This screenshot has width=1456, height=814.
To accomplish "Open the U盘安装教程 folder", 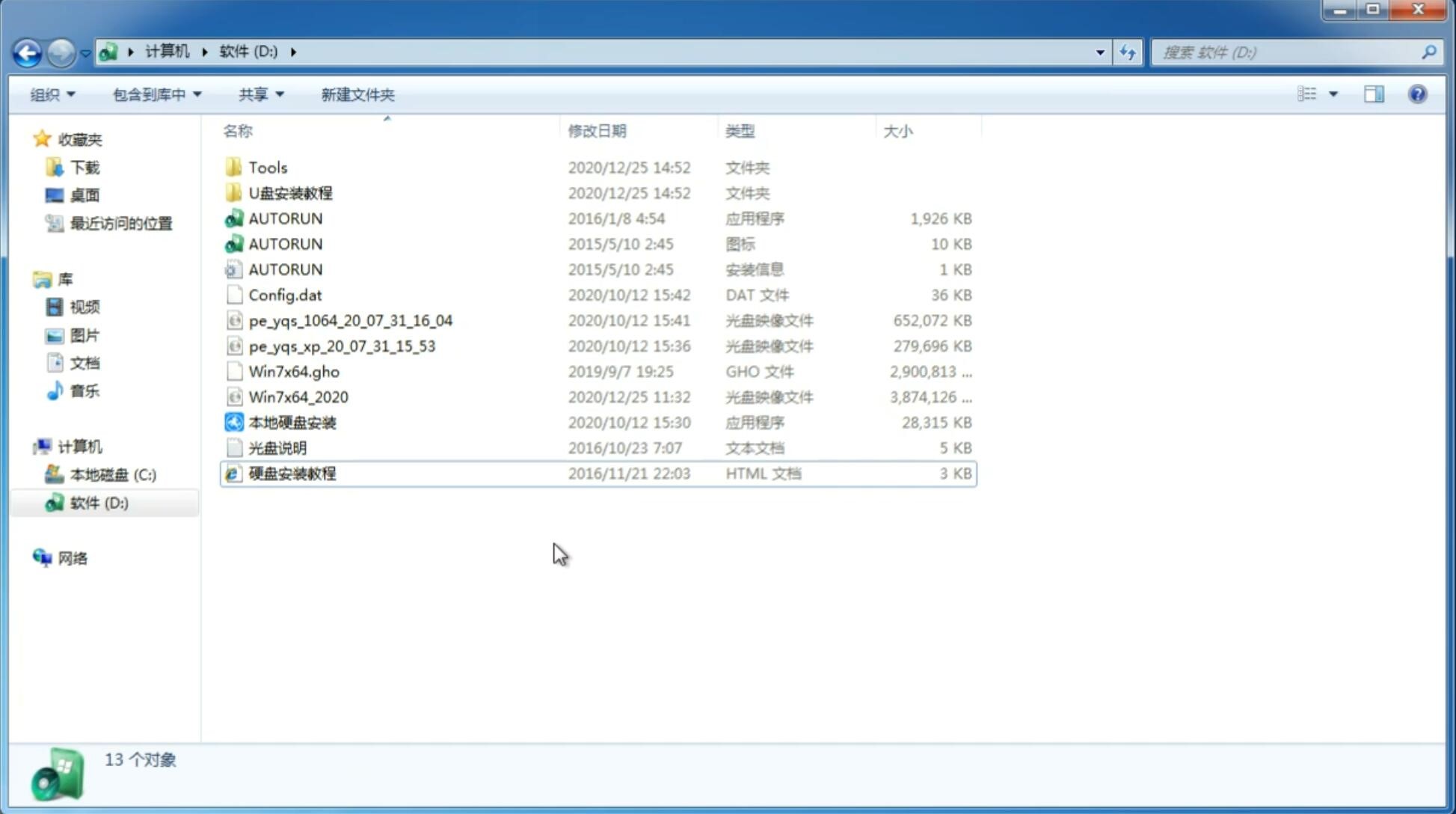I will click(290, 192).
